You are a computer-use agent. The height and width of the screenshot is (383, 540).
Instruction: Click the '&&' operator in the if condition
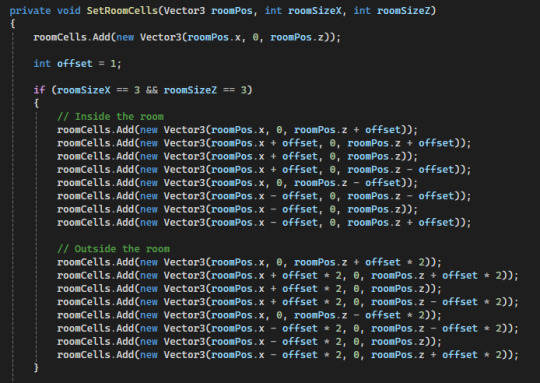152,90
